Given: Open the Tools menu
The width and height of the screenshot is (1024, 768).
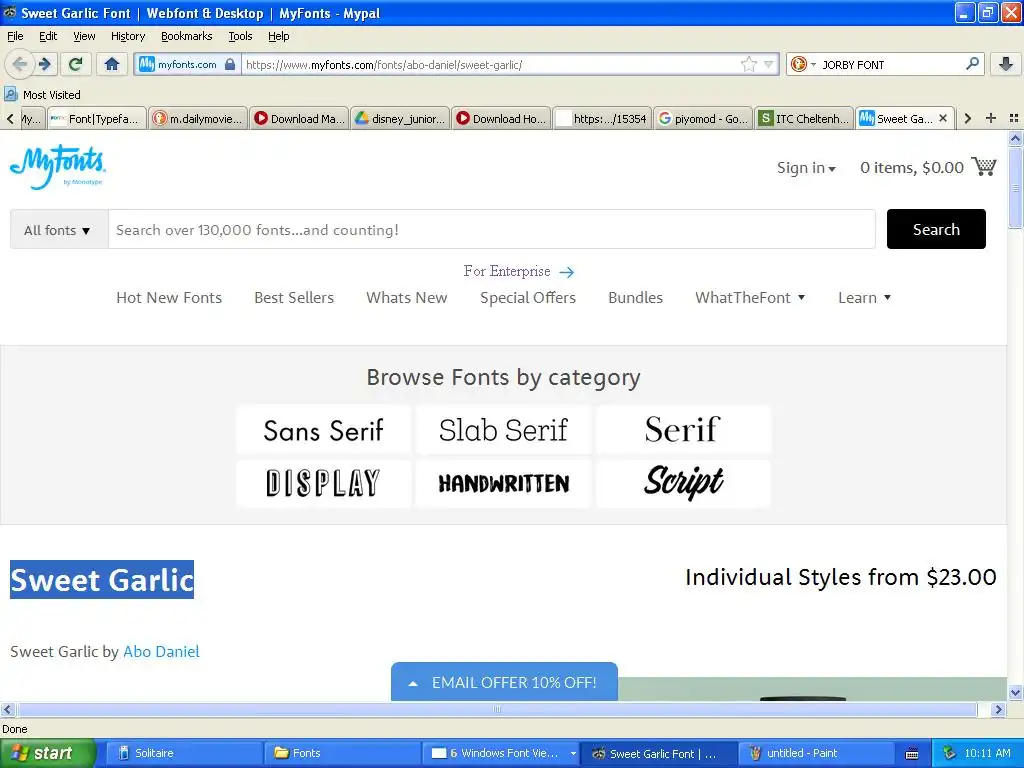Looking at the screenshot, I should pos(240,36).
